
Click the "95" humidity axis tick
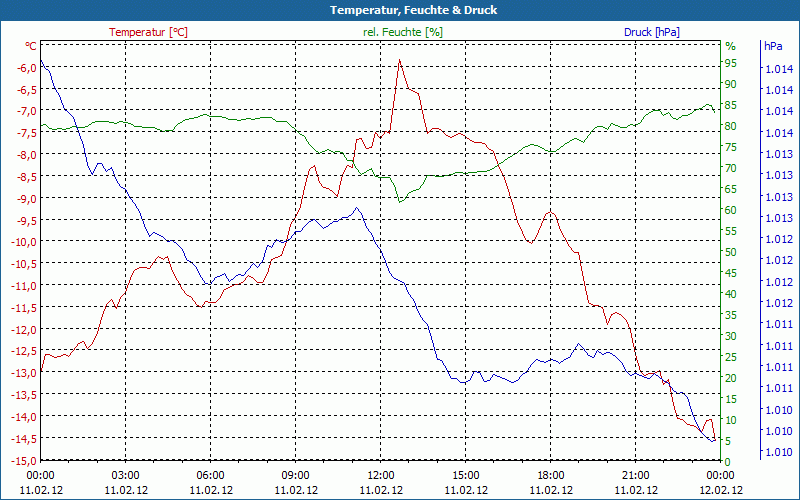pyautogui.click(x=731, y=63)
